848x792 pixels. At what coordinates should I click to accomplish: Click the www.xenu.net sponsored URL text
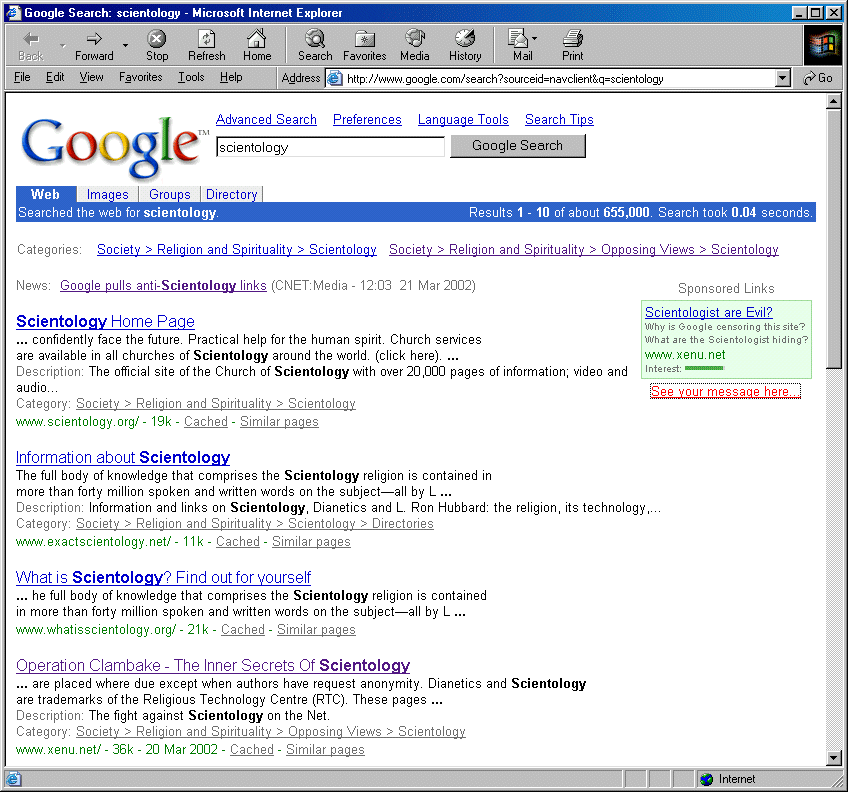[685, 355]
